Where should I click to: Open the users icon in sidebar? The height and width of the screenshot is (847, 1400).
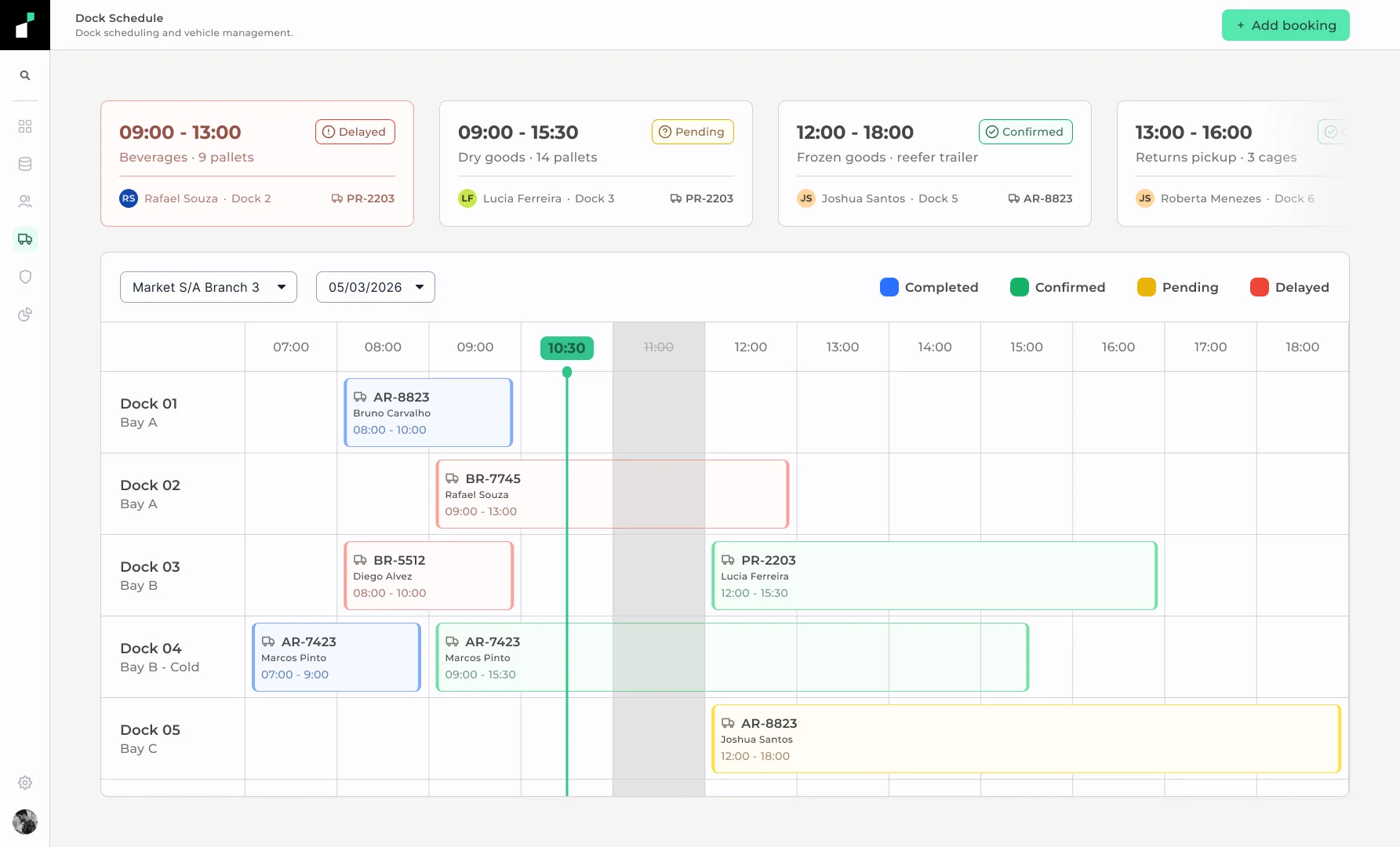[25, 202]
